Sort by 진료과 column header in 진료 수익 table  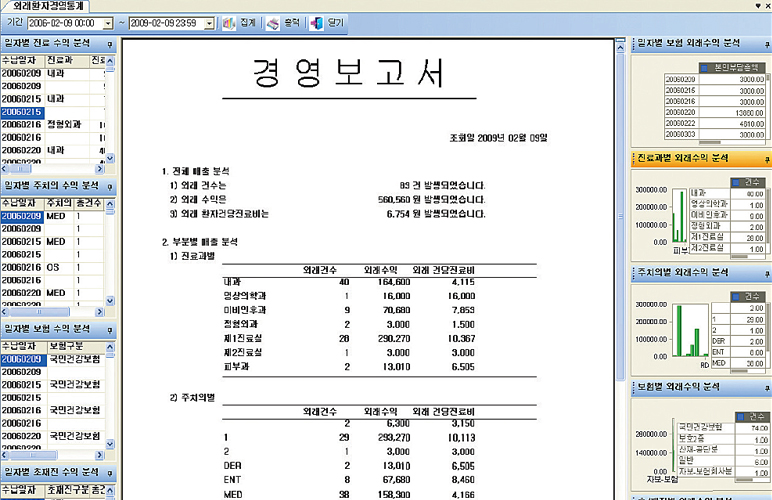67,61
